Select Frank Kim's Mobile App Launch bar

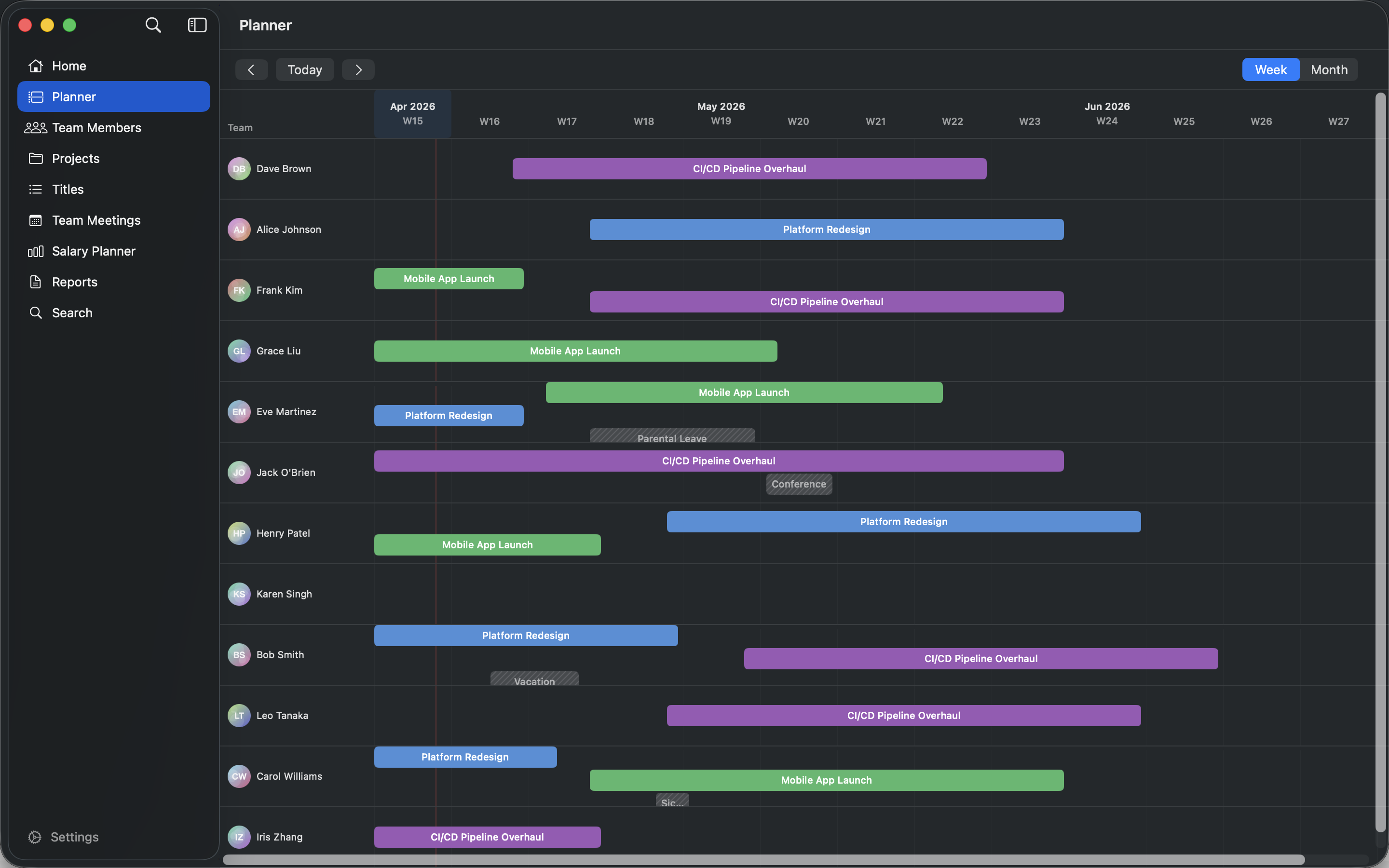(x=449, y=278)
